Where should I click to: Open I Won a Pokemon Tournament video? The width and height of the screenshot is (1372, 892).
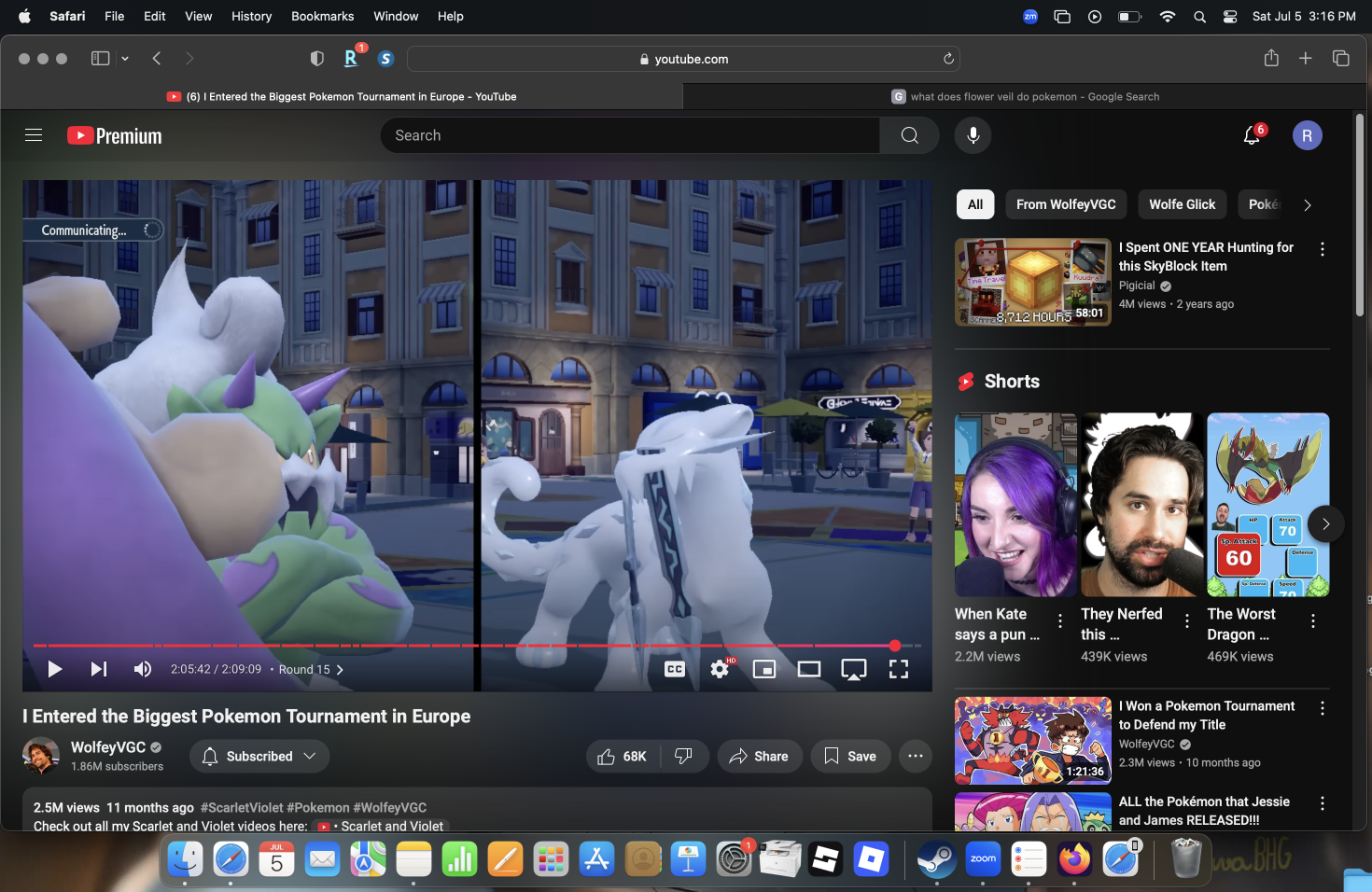tap(1033, 741)
